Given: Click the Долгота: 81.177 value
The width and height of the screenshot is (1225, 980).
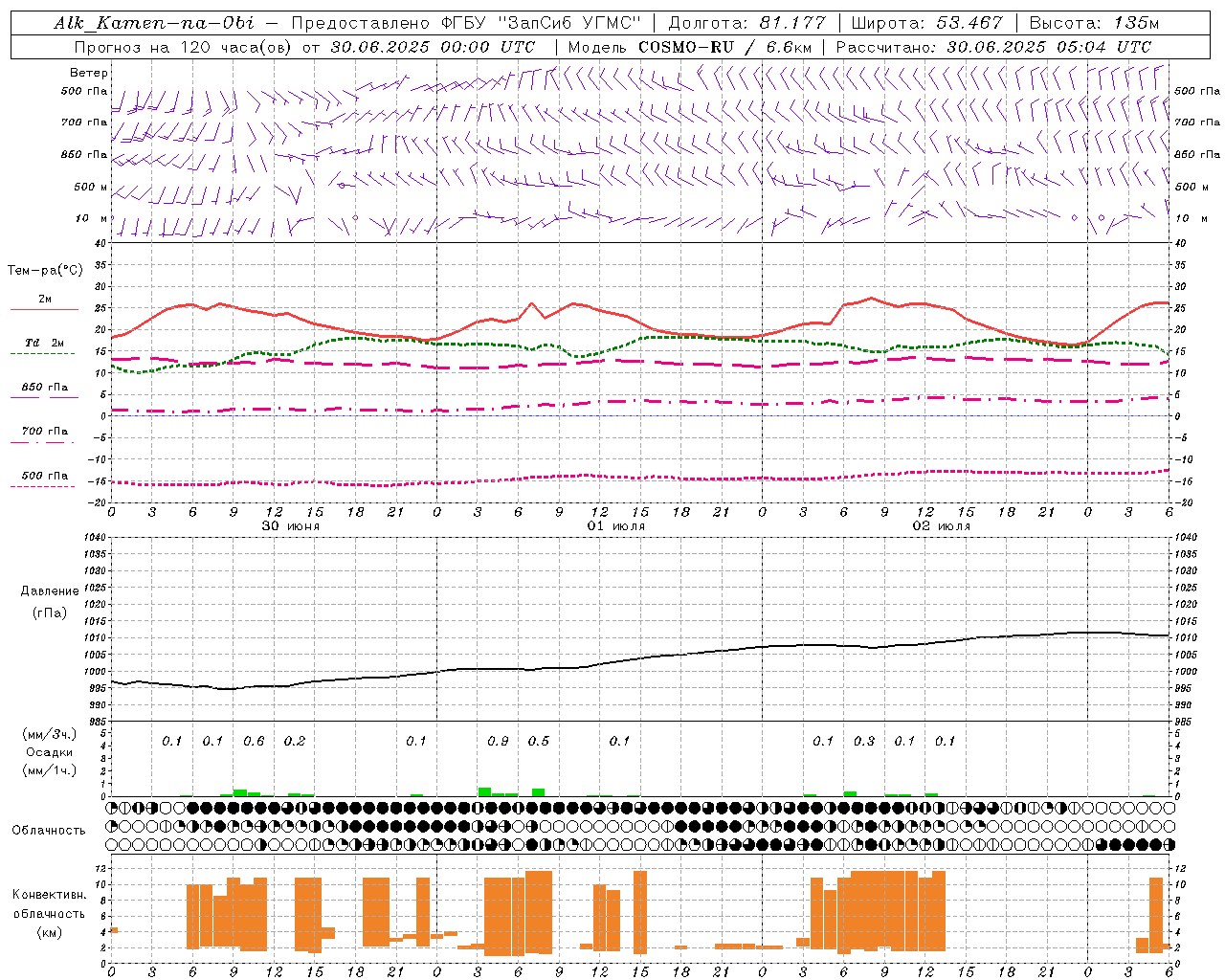Looking at the screenshot, I should (x=746, y=23).
